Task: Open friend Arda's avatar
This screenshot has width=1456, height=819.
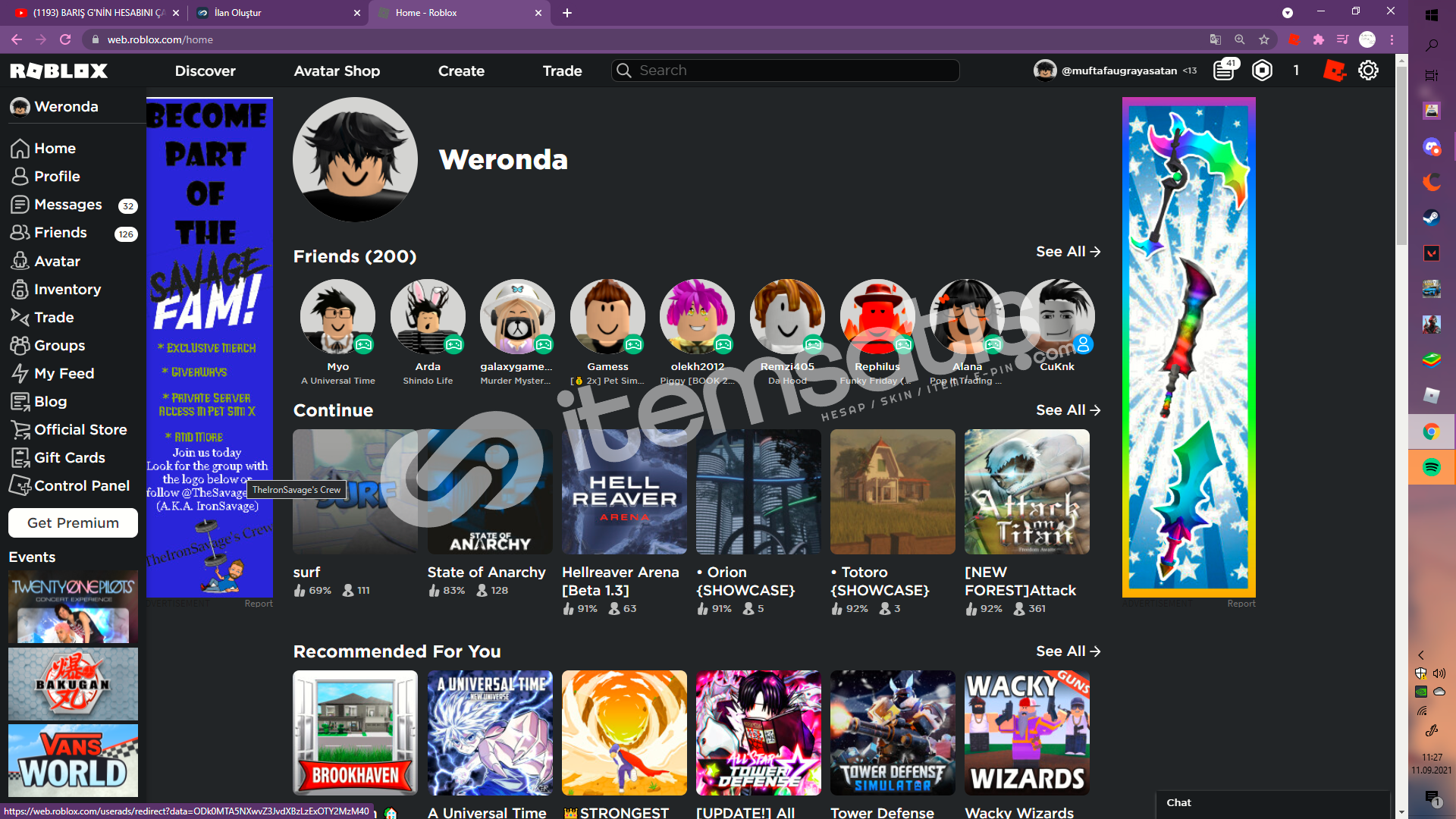Action: point(428,316)
